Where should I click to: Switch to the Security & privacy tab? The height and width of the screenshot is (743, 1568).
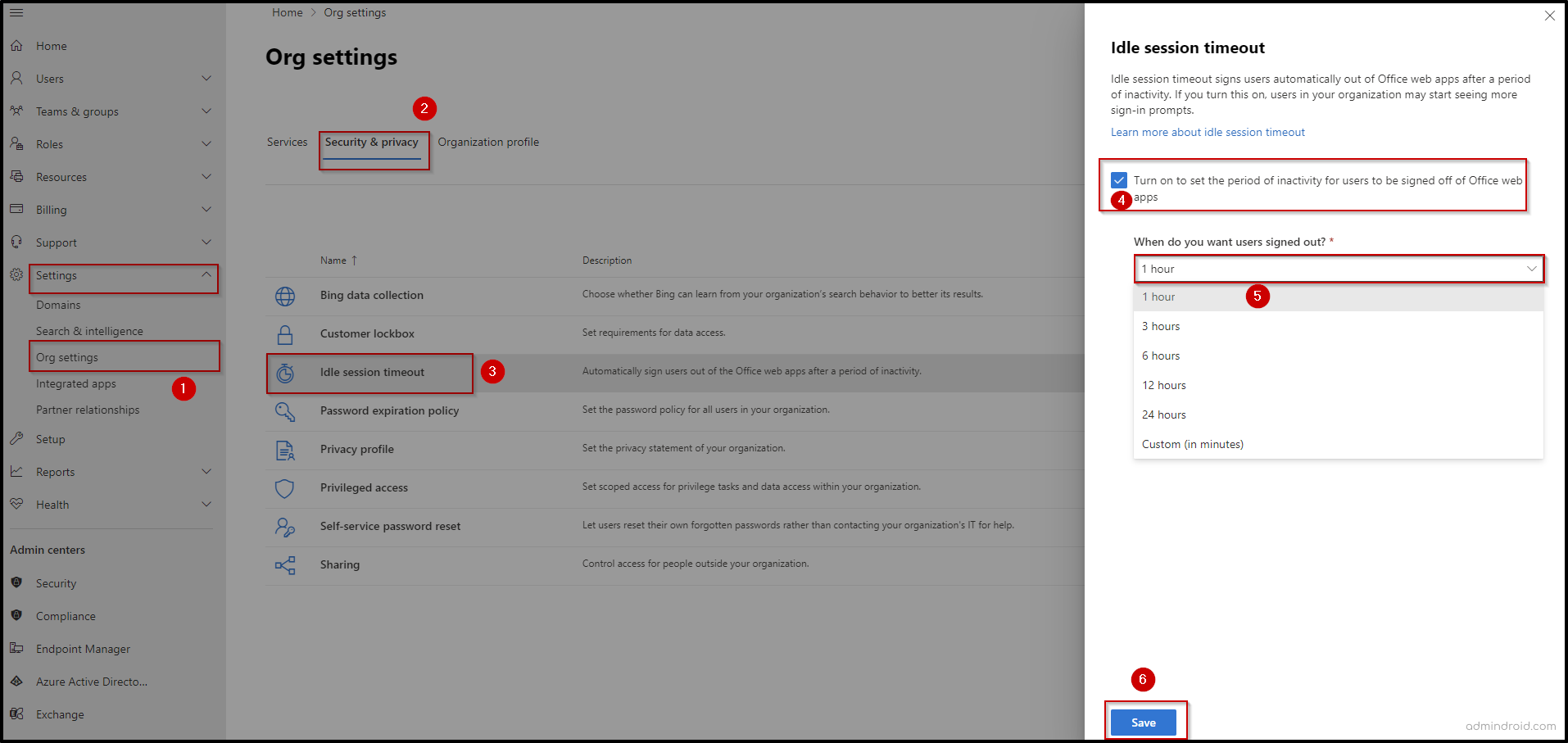pos(371,142)
